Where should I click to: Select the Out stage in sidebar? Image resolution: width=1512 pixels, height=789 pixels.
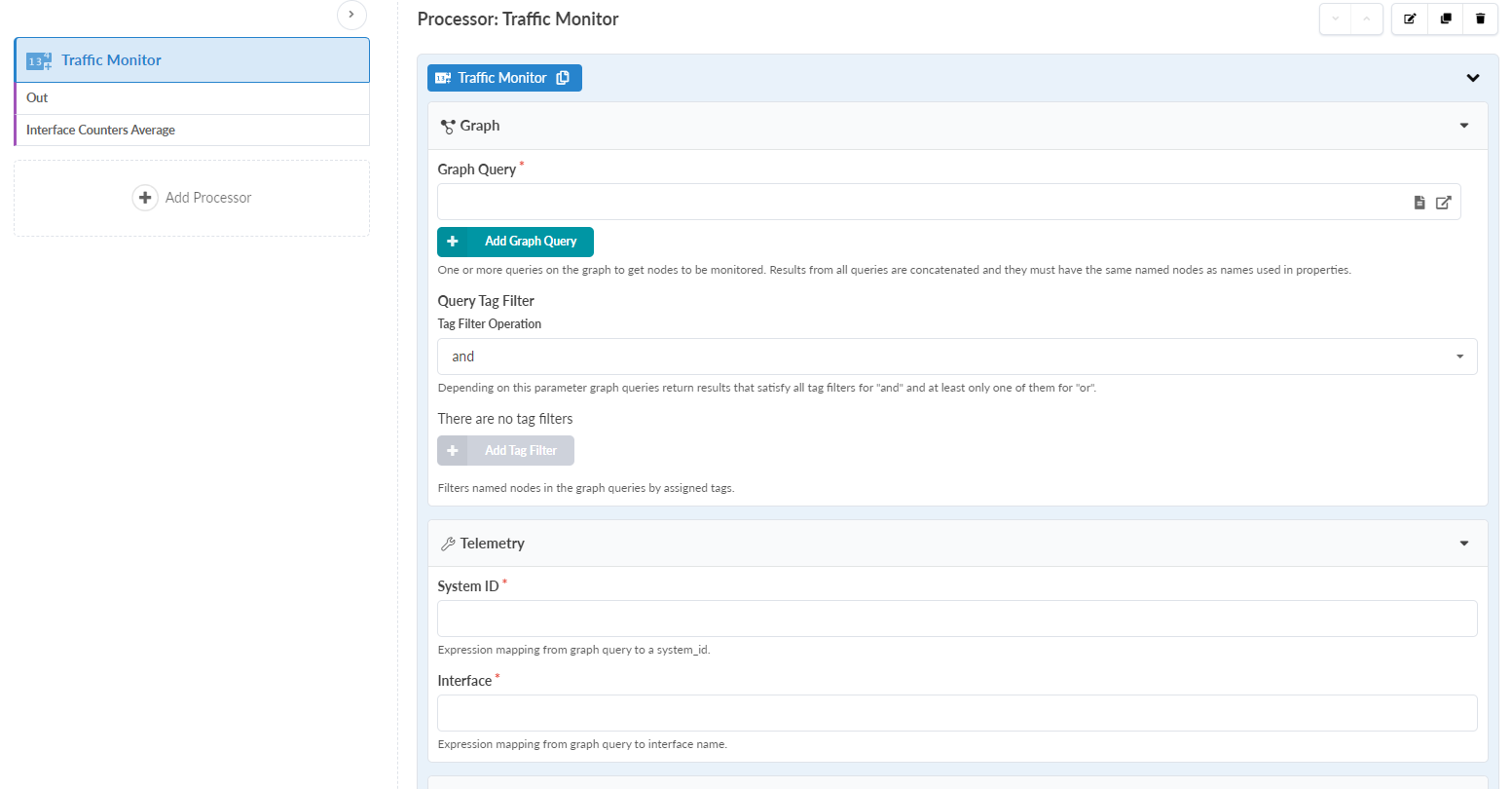(x=192, y=98)
